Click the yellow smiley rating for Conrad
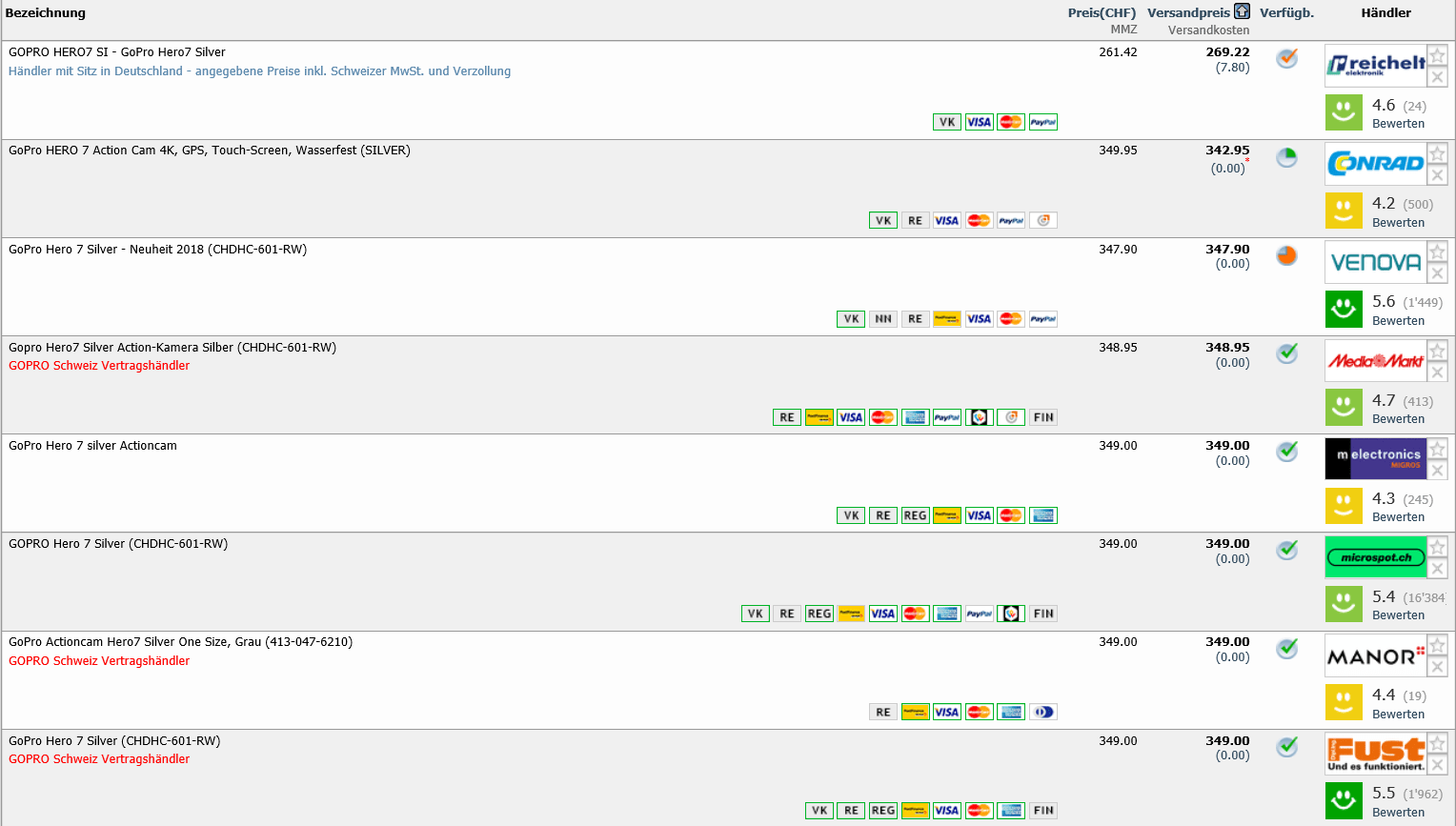The height and width of the screenshot is (826, 1456). 1344,211
